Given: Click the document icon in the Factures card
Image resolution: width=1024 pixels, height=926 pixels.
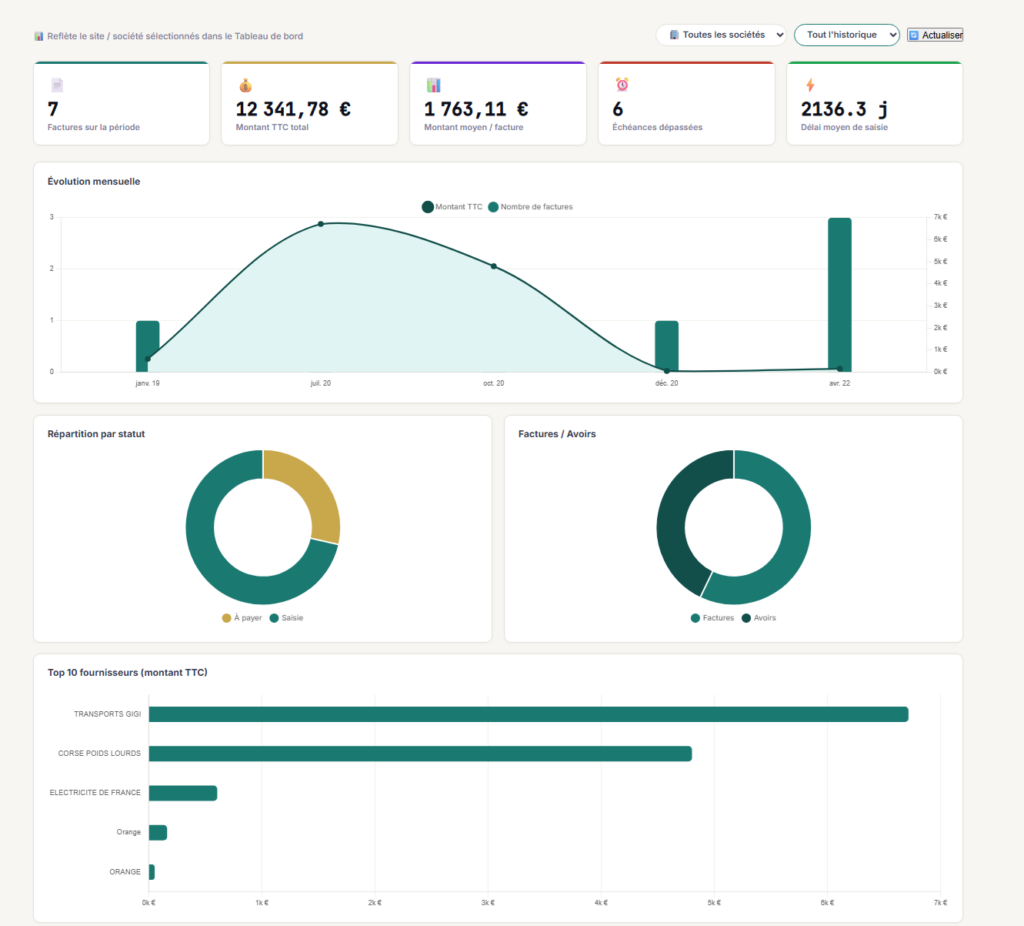Looking at the screenshot, I should 57,85.
